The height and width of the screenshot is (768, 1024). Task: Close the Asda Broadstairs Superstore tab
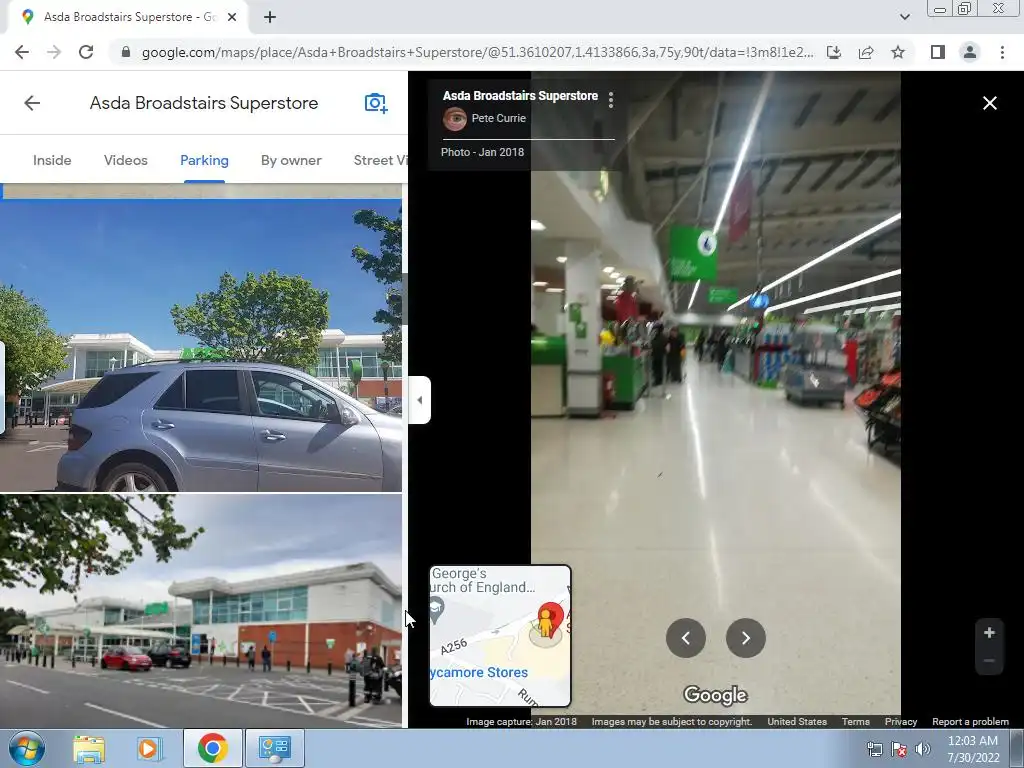point(232,17)
